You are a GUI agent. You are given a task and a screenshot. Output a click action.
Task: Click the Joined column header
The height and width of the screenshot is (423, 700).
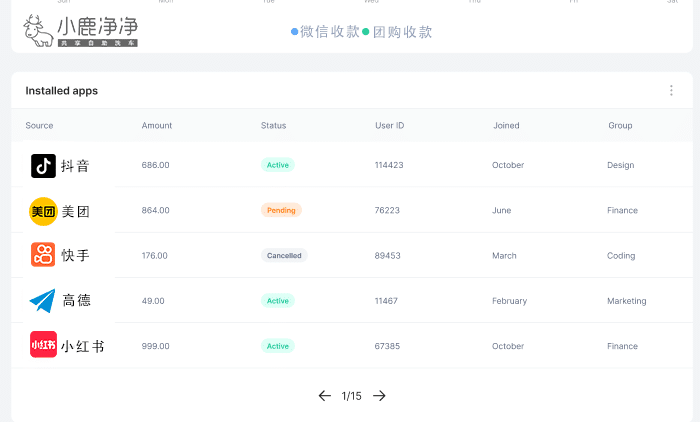(506, 126)
